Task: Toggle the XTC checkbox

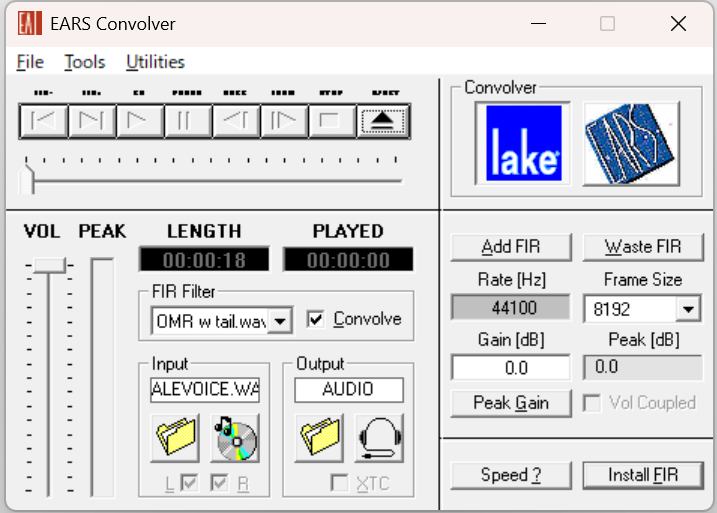Action: point(340,484)
